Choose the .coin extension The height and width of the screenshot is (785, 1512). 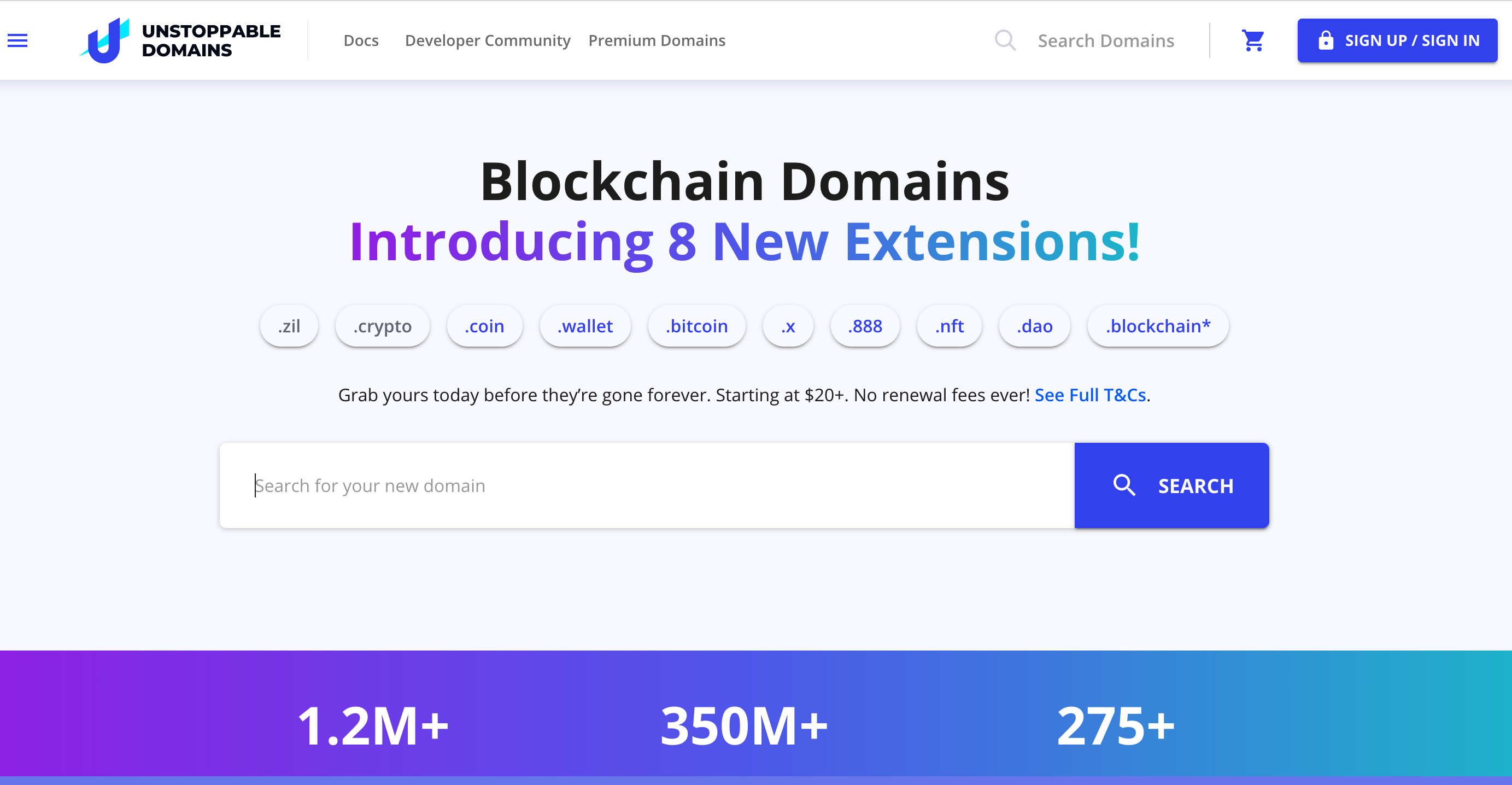[484, 326]
